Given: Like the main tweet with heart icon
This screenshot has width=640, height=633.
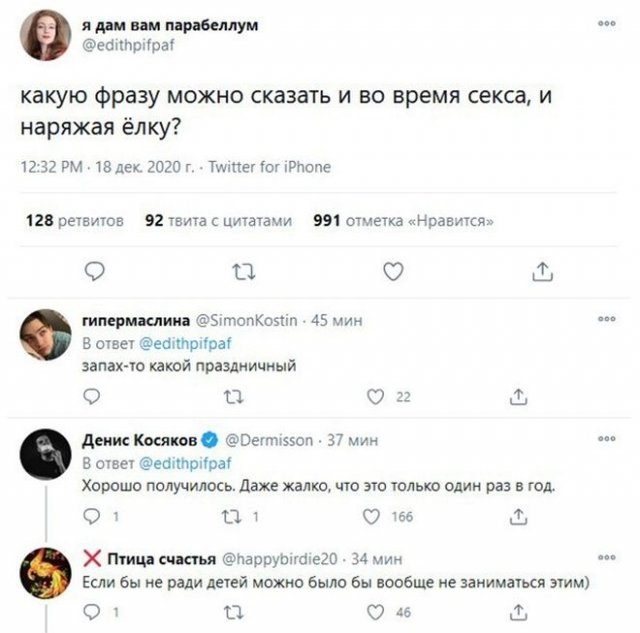Looking at the screenshot, I should tap(394, 270).
